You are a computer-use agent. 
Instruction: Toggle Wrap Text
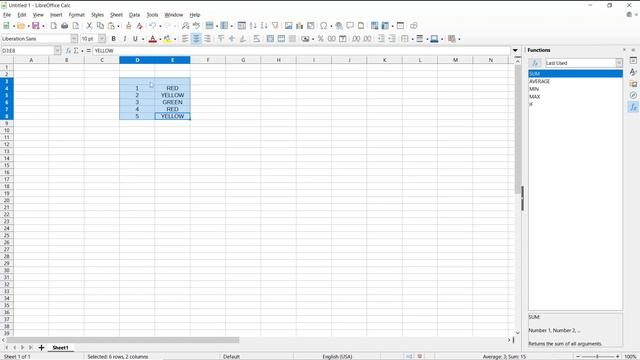tap(256, 39)
